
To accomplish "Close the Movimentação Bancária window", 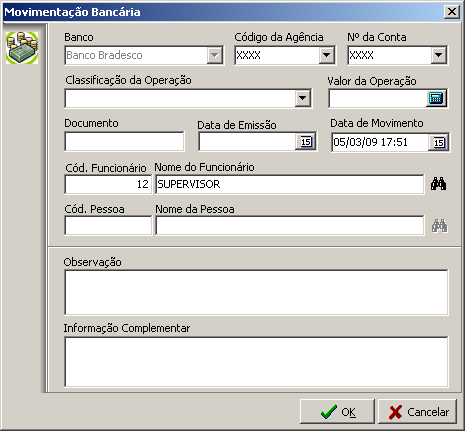I will pos(452,12).
